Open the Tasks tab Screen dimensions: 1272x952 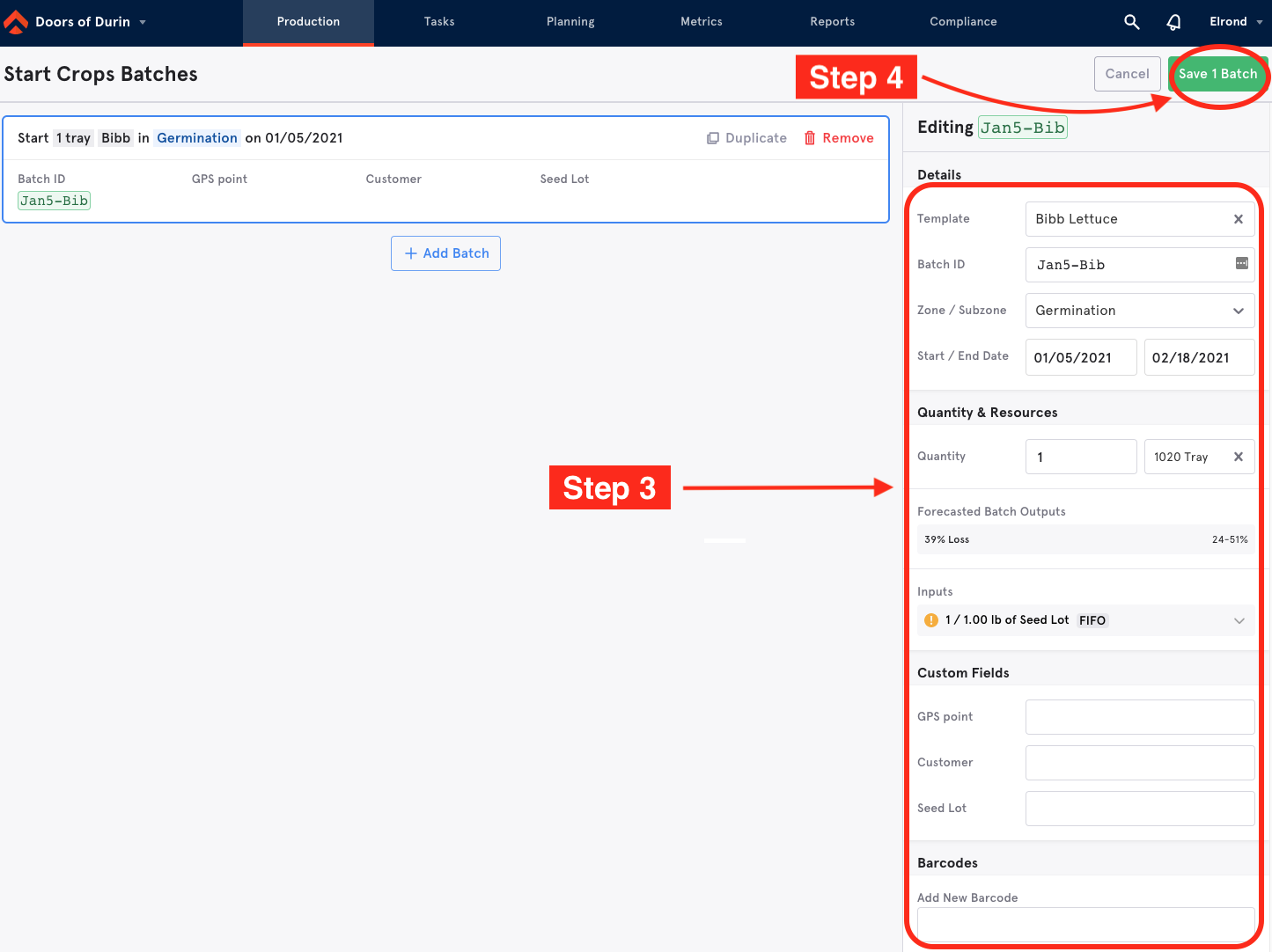[439, 22]
